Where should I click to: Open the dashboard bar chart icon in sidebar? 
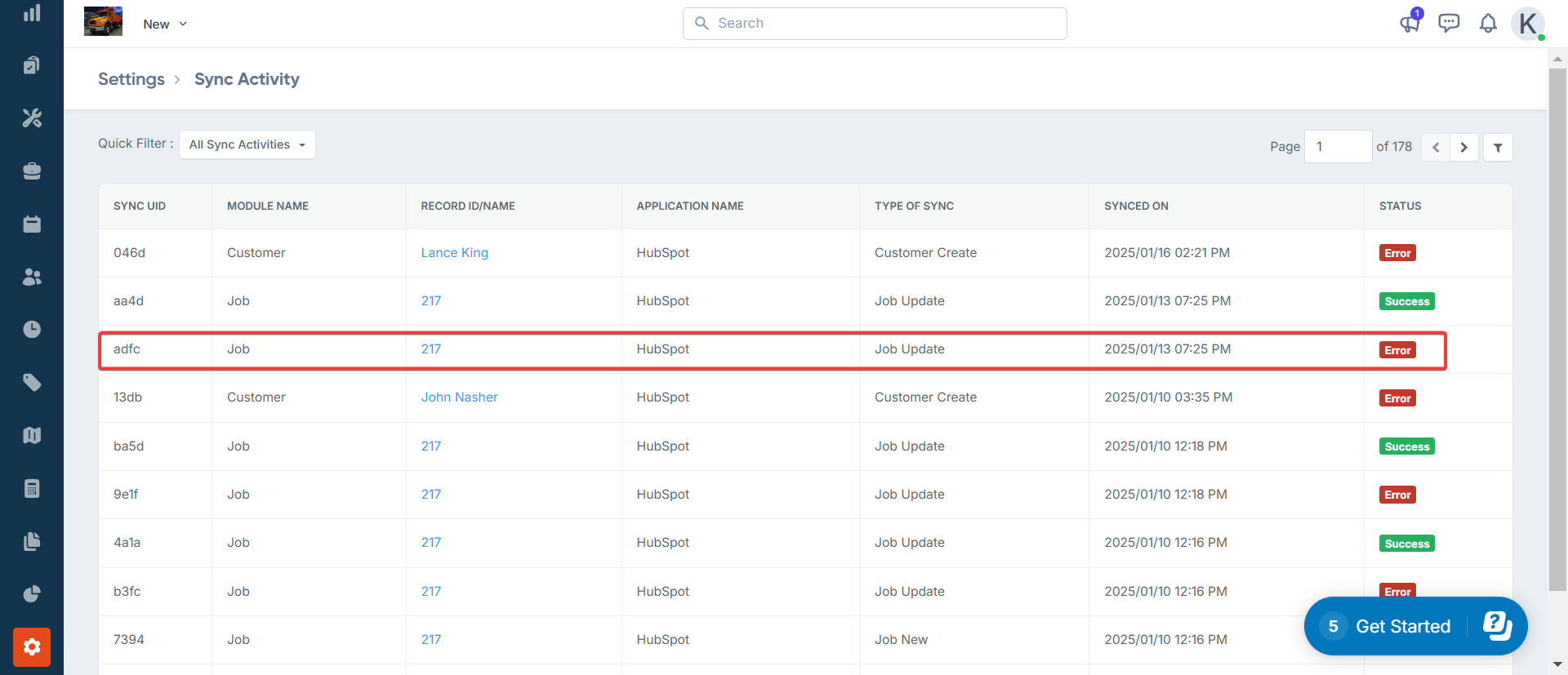[x=32, y=13]
